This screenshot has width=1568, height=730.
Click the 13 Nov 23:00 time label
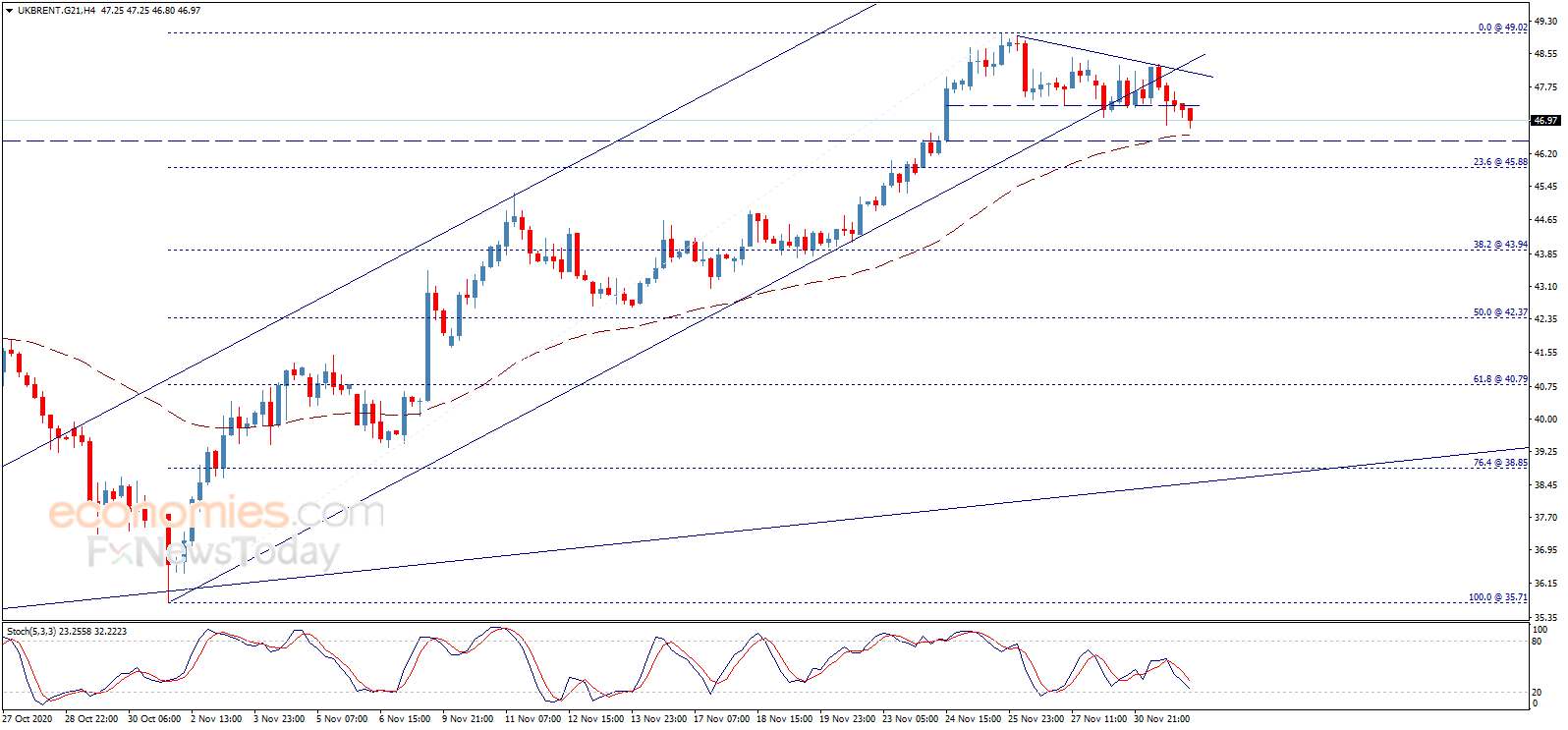(658, 719)
